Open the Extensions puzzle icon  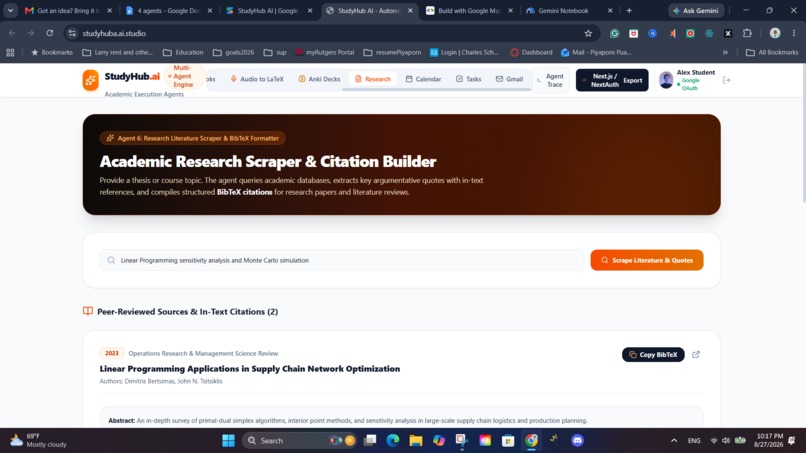coord(747,33)
